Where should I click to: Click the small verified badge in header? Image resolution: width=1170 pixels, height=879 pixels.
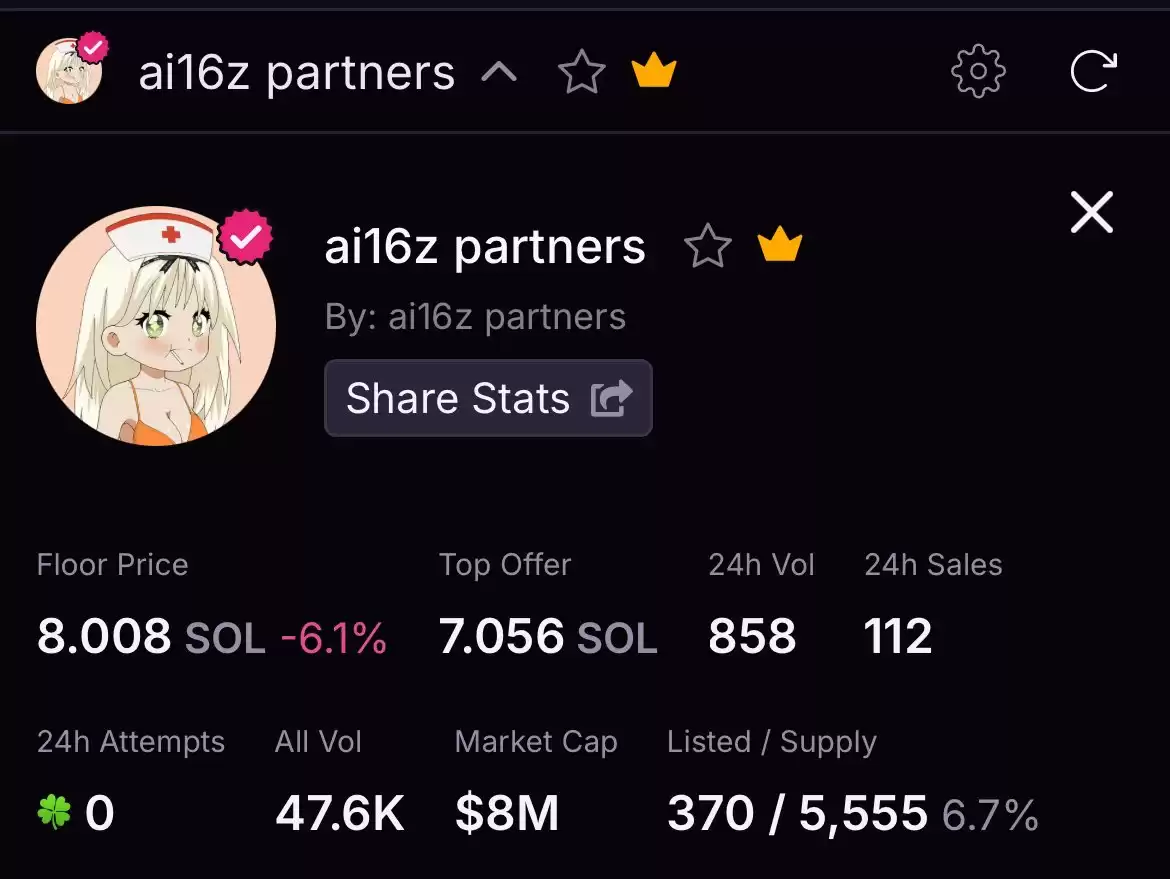[x=93, y=49]
